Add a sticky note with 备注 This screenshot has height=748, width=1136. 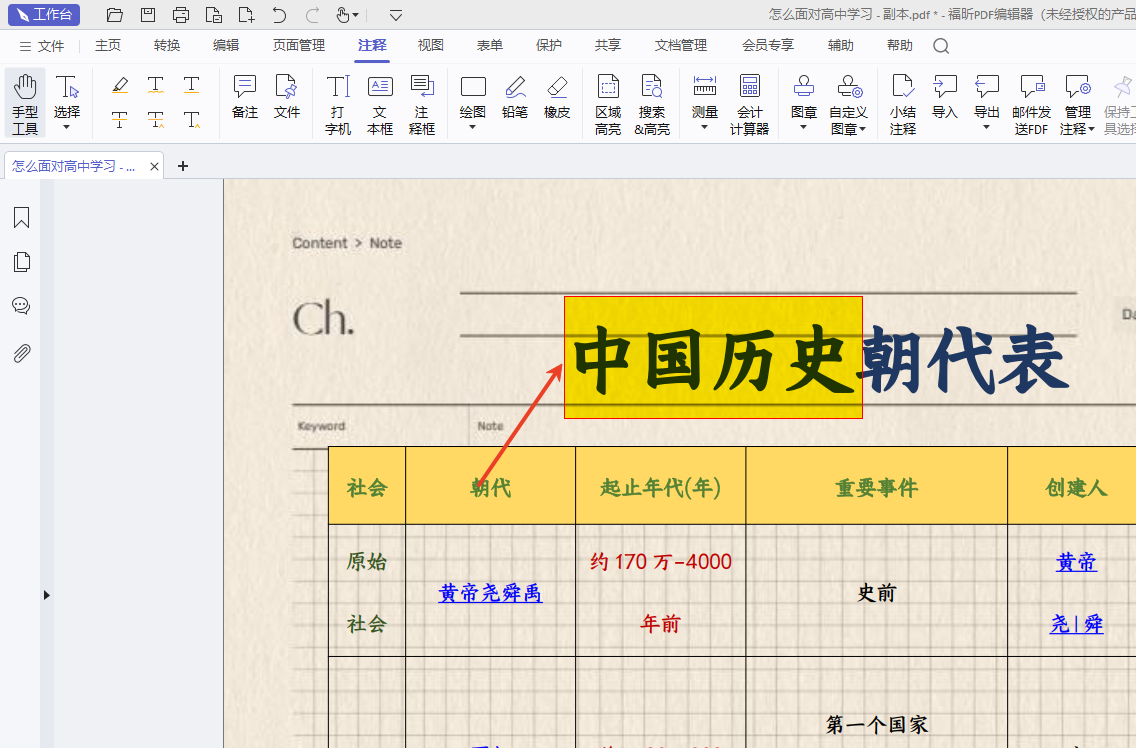coord(245,96)
